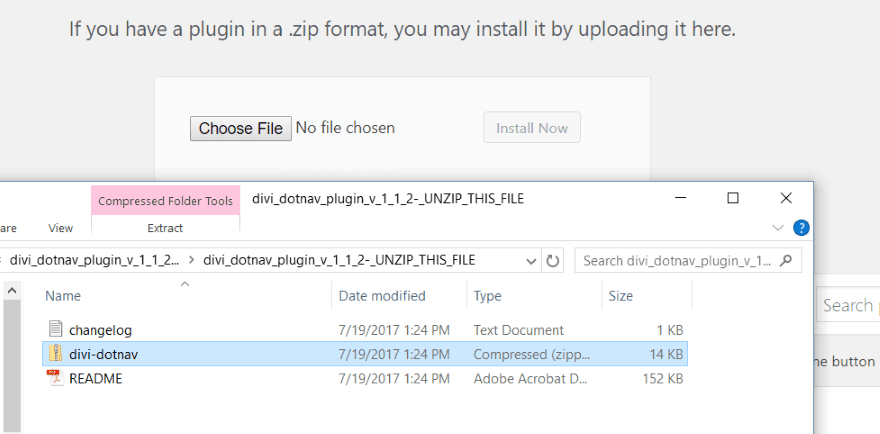
Task: Sort files by Size column header
Action: coord(620,296)
